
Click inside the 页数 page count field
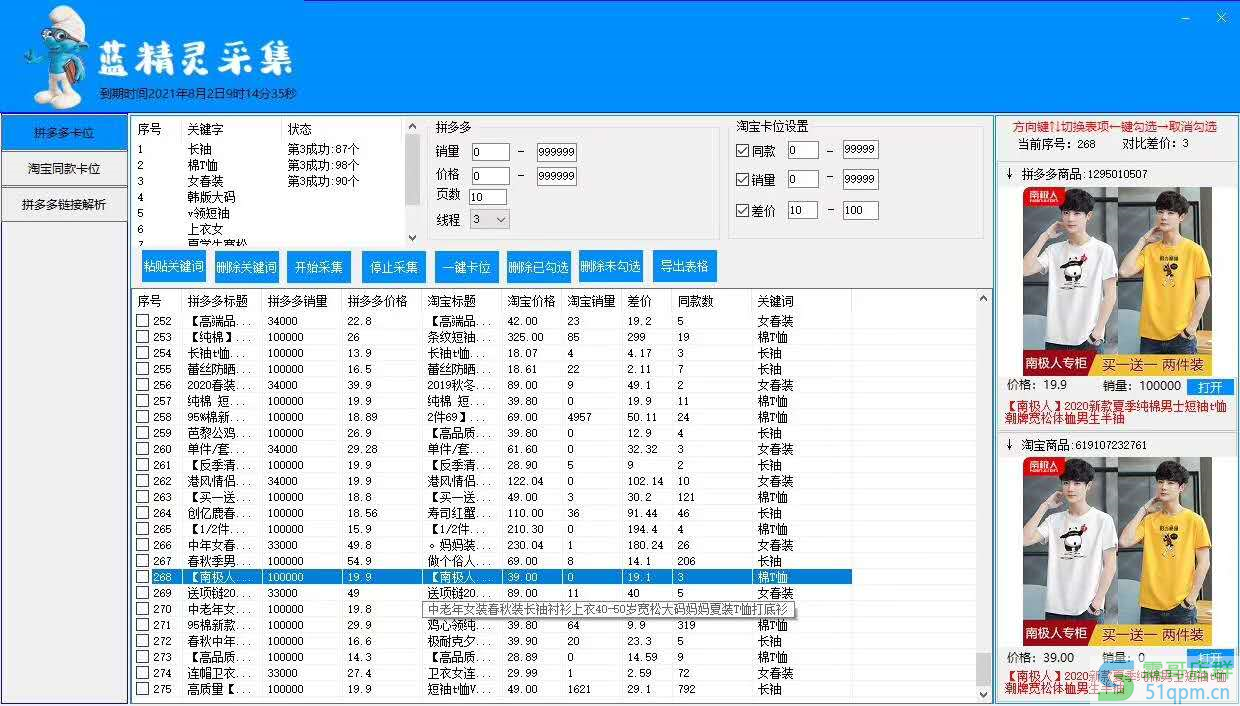click(x=487, y=196)
